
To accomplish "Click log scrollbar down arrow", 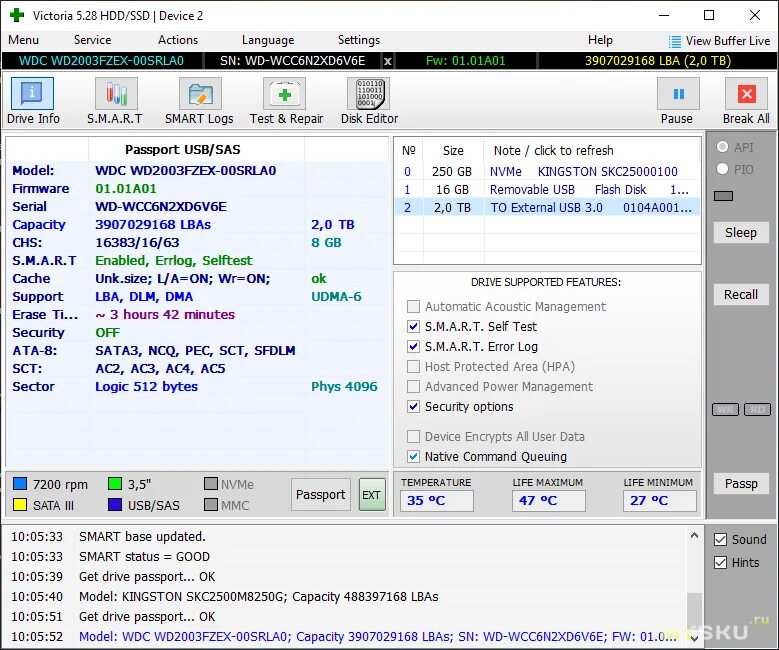I will click(x=694, y=638).
